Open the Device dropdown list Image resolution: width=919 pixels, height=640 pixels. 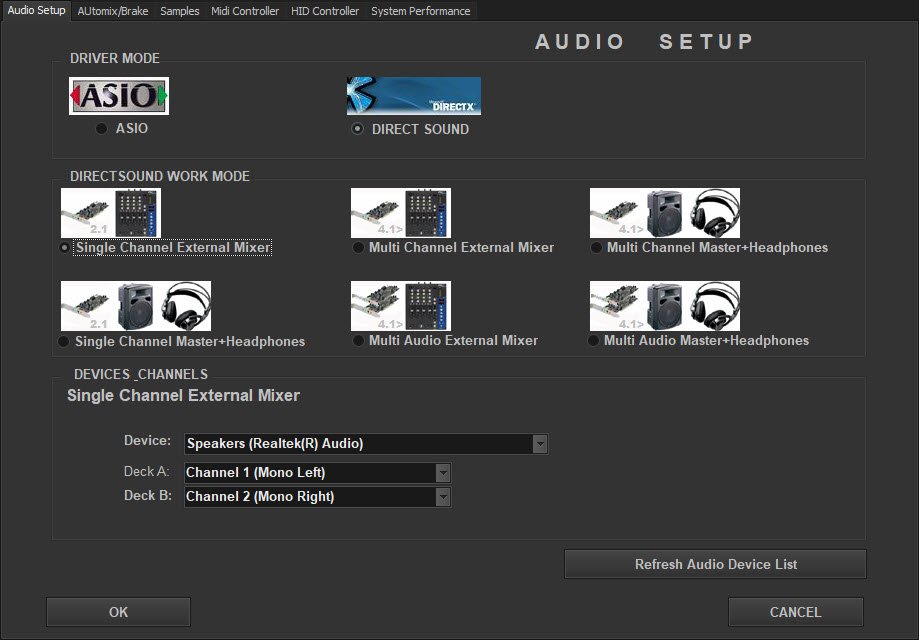pyautogui.click(x=540, y=443)
